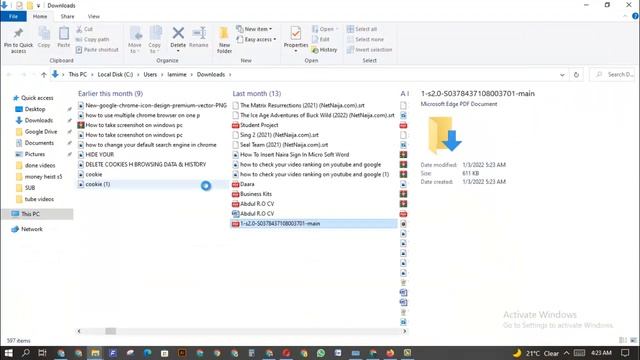Show hidden system tray icons
This screenshot has height=360, width=640.
[567, 353]
